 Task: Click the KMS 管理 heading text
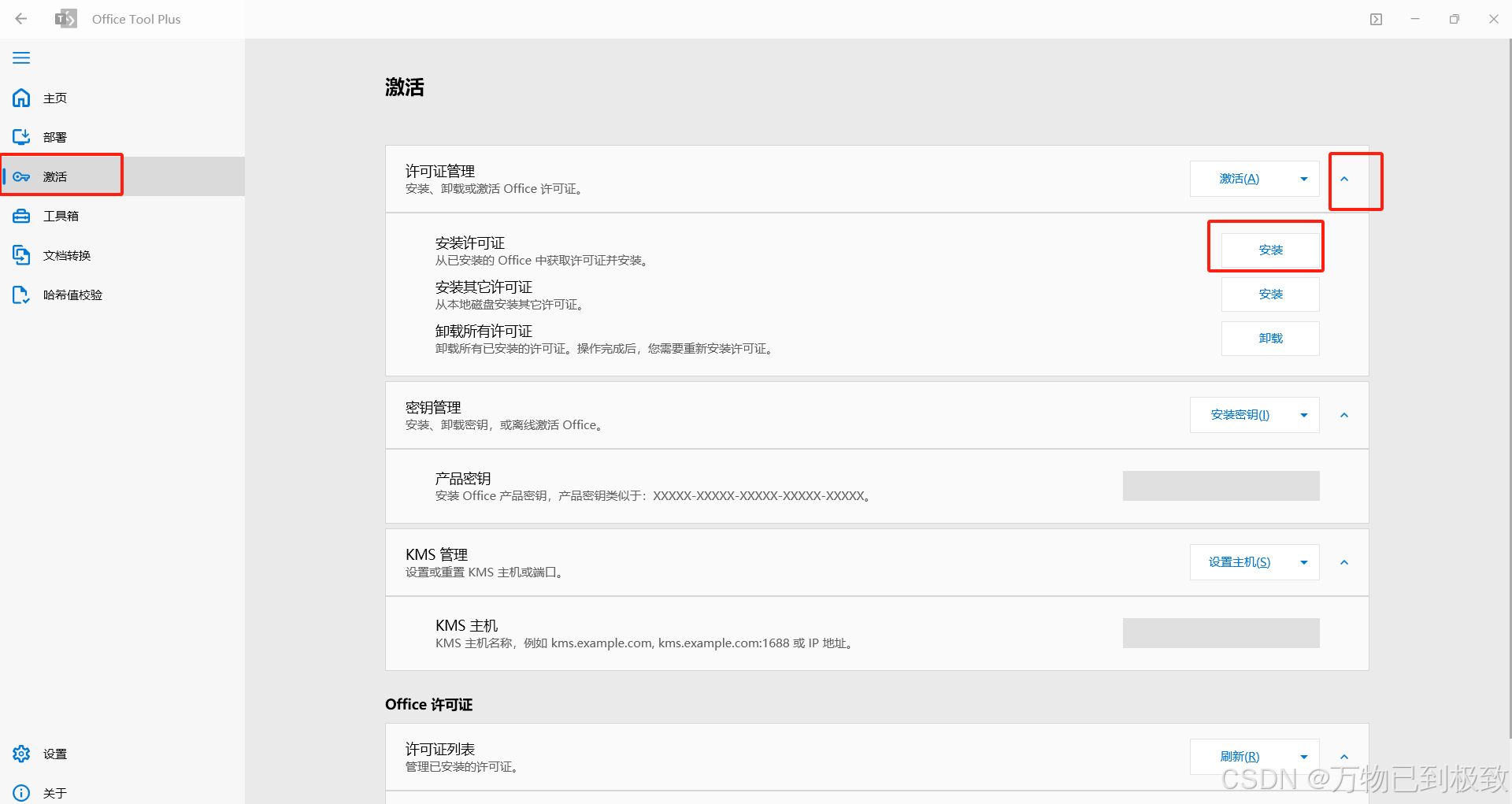click(436, 554)
